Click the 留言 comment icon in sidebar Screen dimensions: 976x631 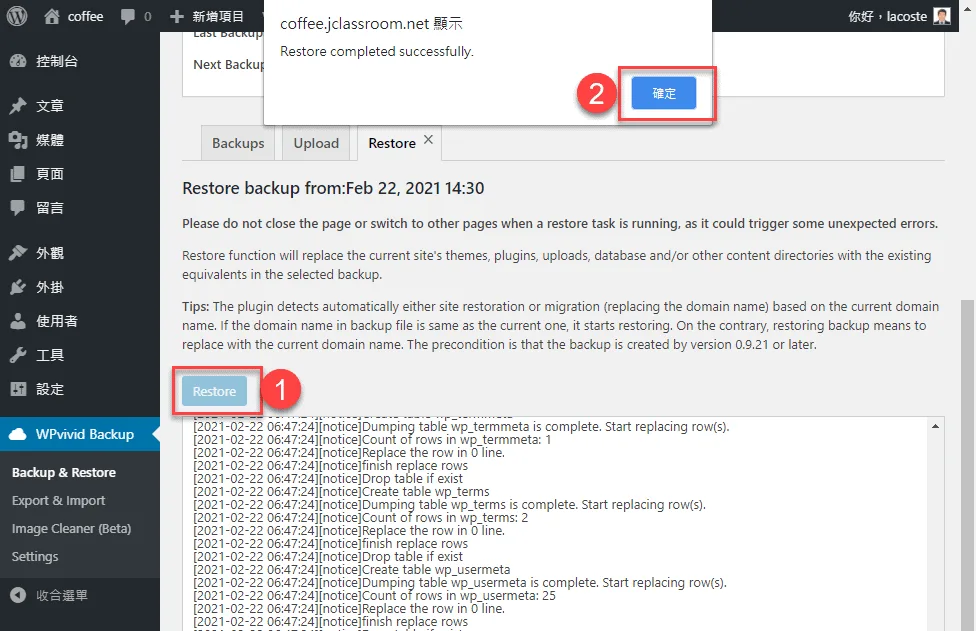(18, 208)
